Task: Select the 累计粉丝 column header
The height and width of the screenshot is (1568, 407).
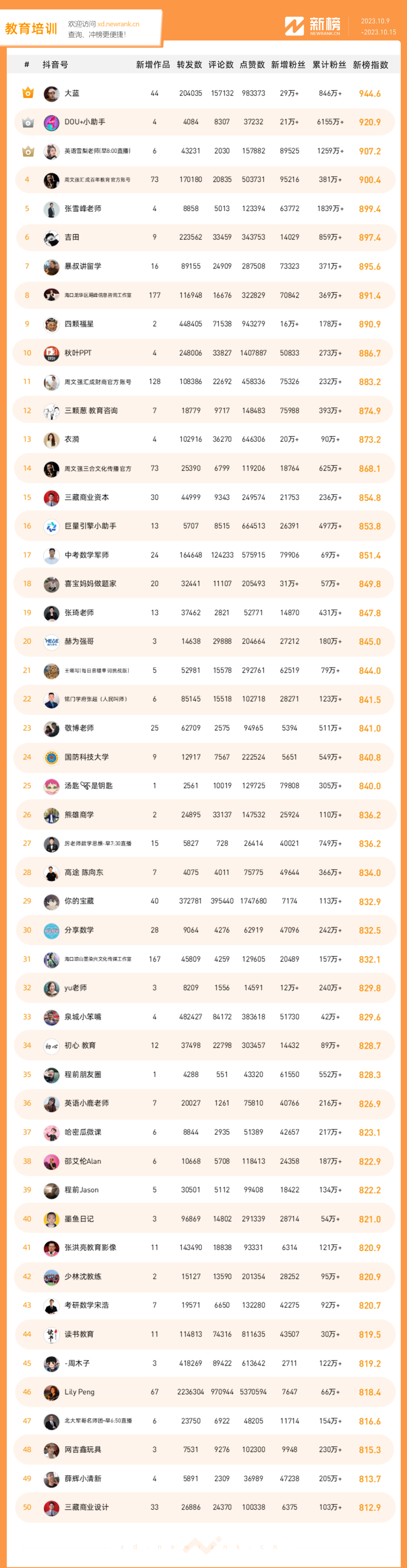Action: pyautogui.click(x=329, y=65)
